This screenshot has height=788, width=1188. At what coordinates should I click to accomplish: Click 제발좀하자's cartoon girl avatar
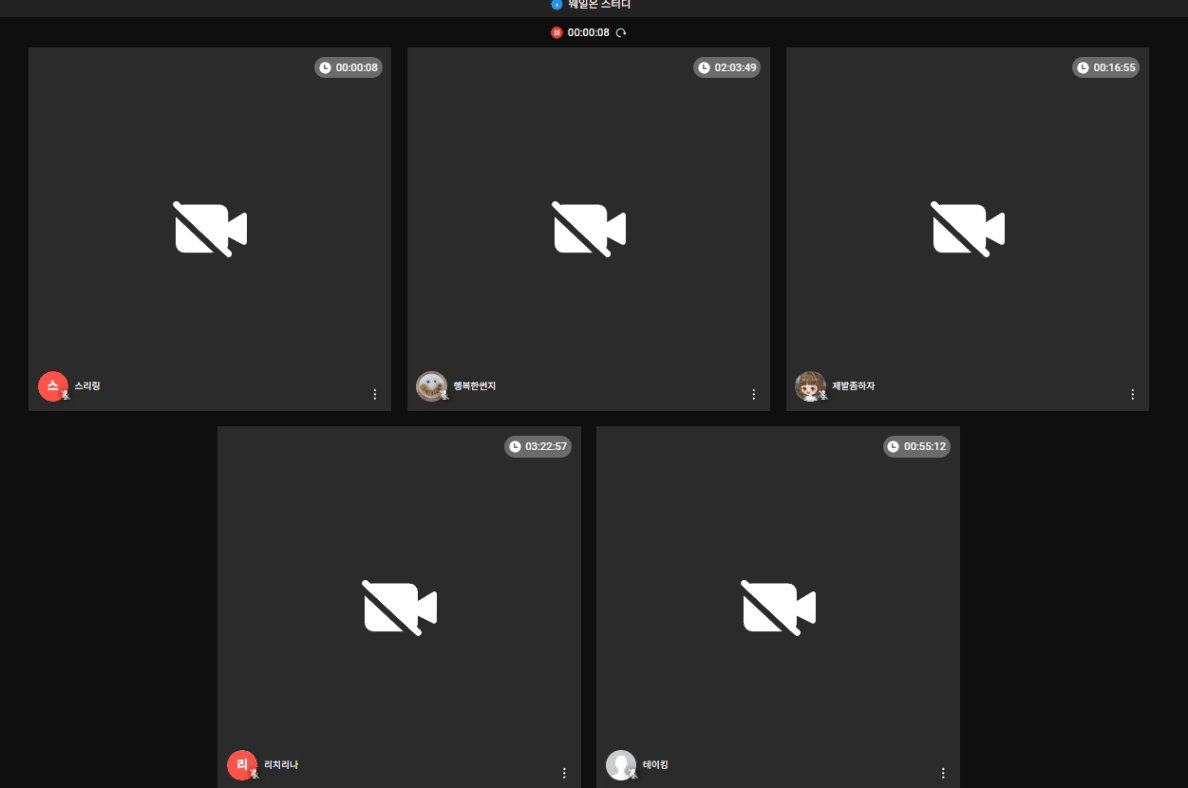811,386
